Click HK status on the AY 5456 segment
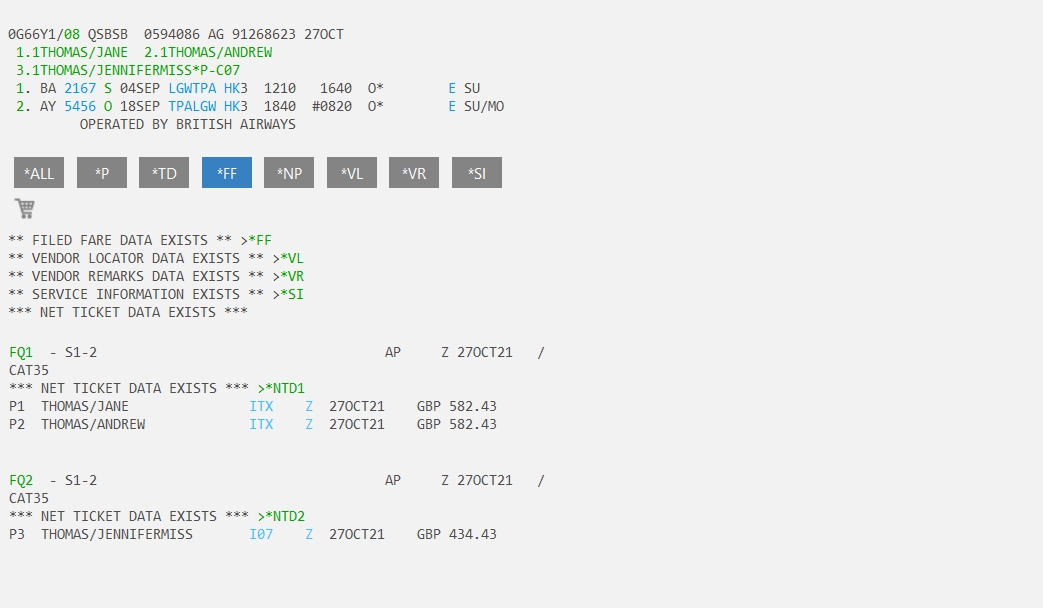The height and width of the screenshot is (608, 1043). coord(231,106)
